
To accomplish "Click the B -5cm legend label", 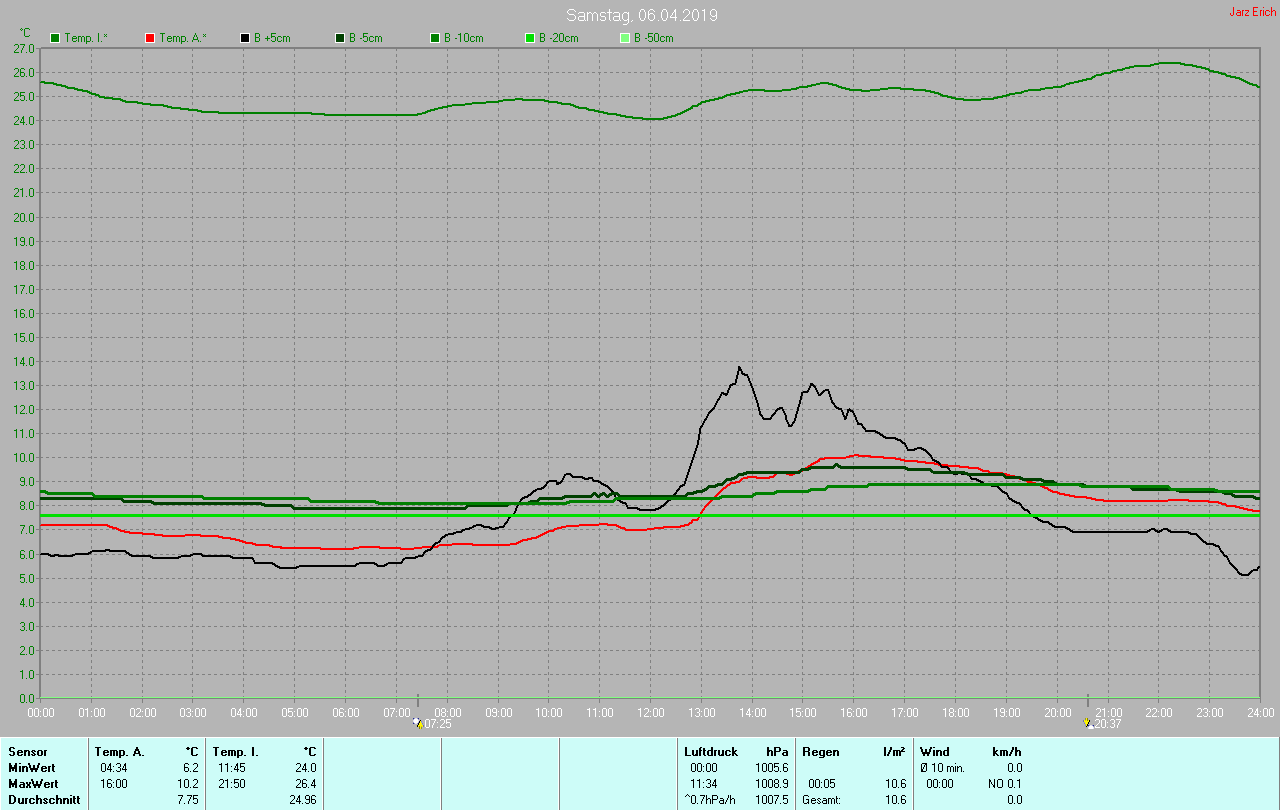I will (365, 38).
